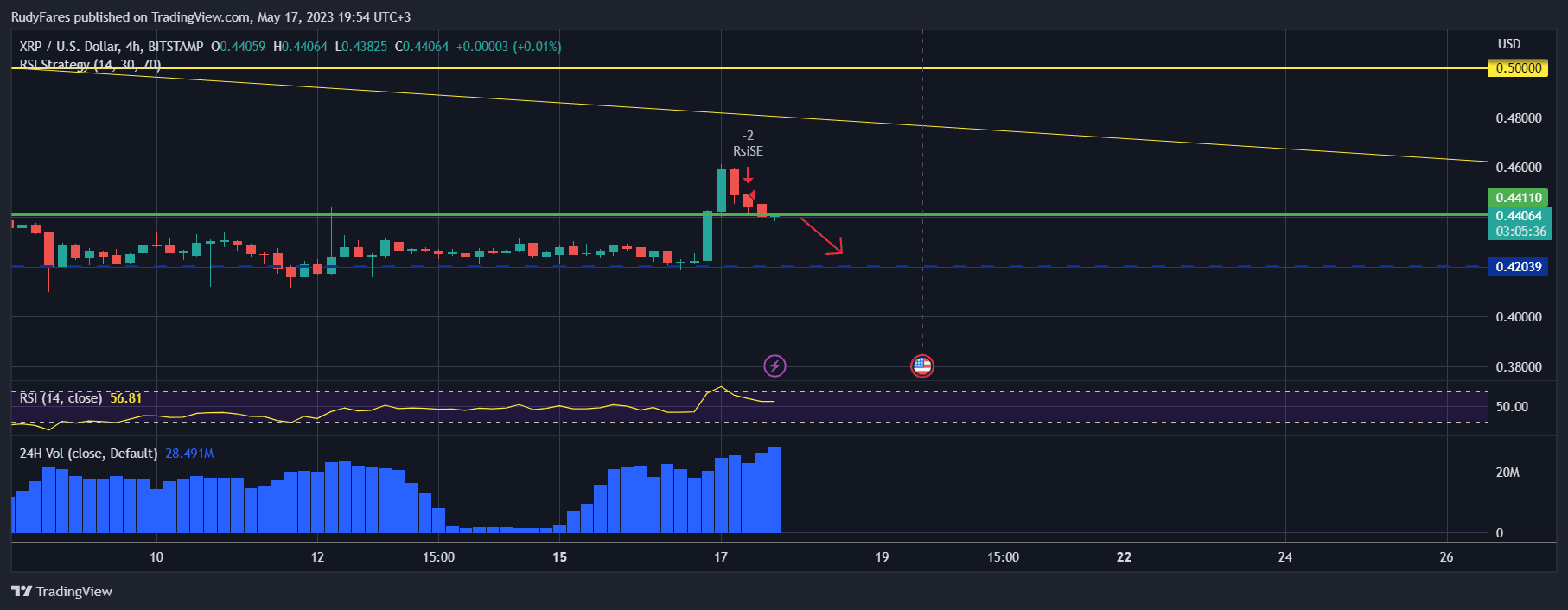The width and height of the screenshot is (1568, 610).
Task: Click the 24H Vol indicator legend label
Action: point(88,454)
